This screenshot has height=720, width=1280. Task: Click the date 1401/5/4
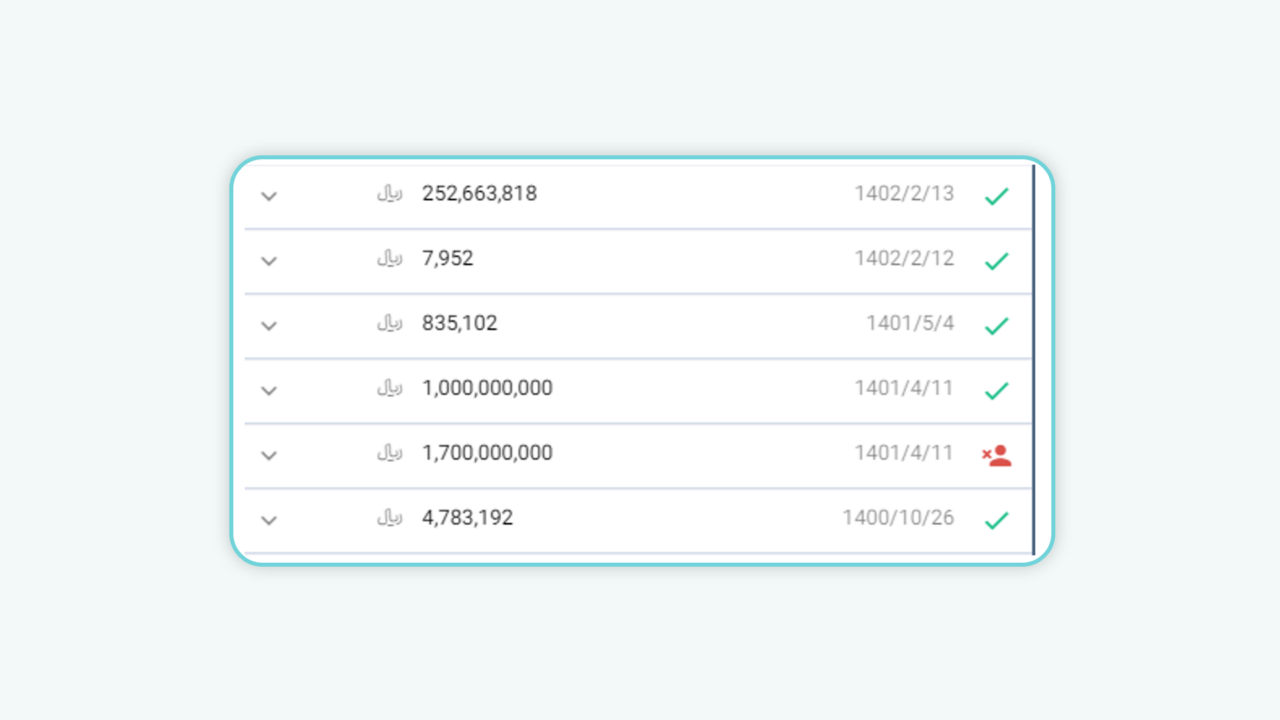click(910, 324)
